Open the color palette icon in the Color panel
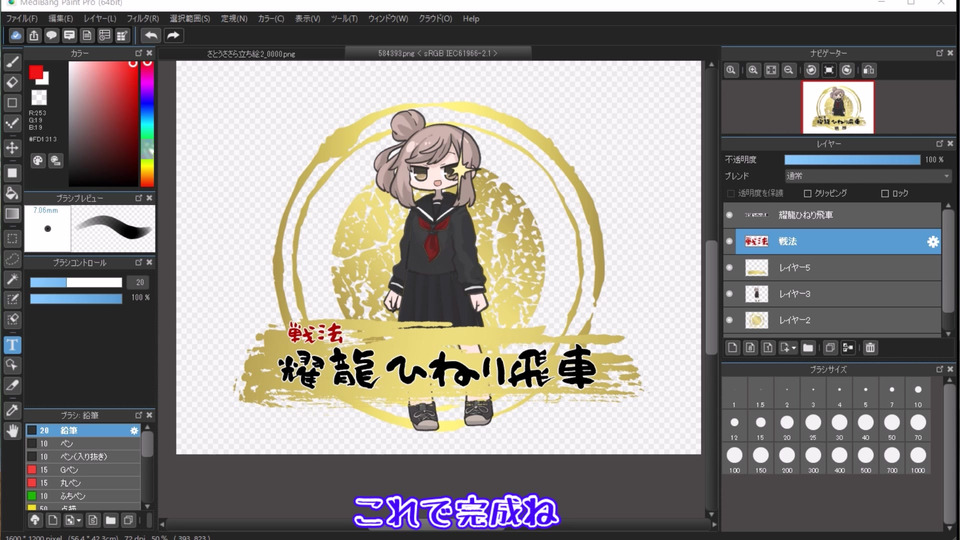The image size is (960, 540). [38, 160]
